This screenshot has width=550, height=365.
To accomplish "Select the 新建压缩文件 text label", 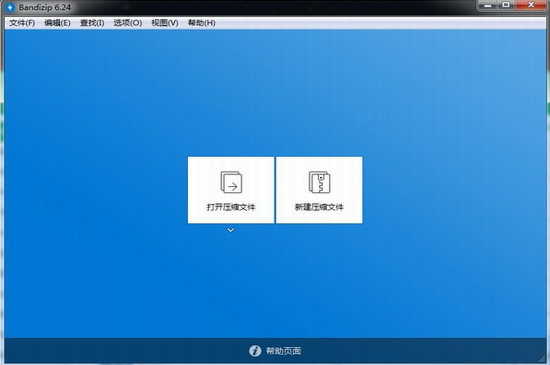I will tap(319, 207).
